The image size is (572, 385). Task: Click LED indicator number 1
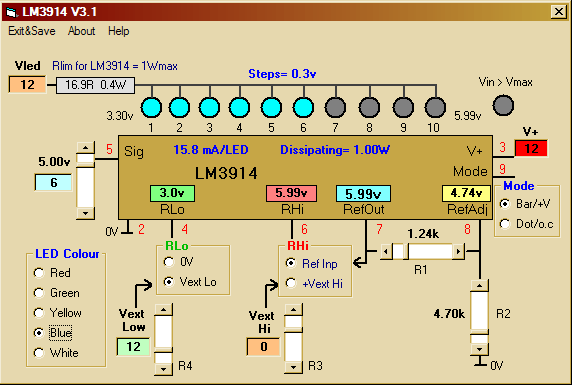pyautogui.click(x=151, y=107)
